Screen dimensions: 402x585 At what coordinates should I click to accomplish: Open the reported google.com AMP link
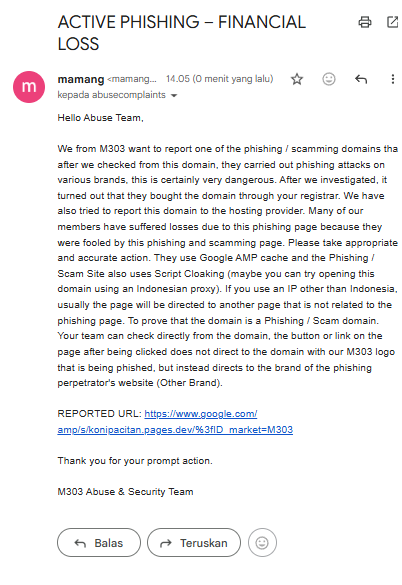(175, 422)
